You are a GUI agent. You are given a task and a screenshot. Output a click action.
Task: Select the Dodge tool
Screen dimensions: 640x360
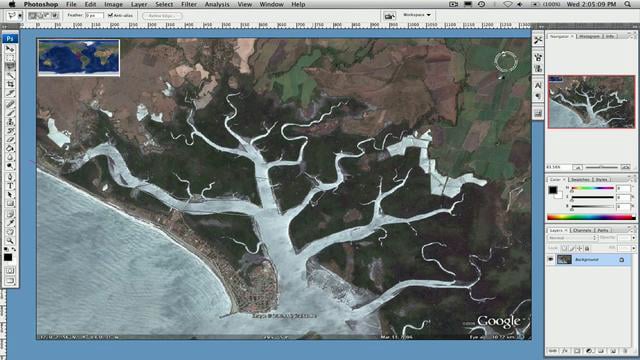point(10,166)
